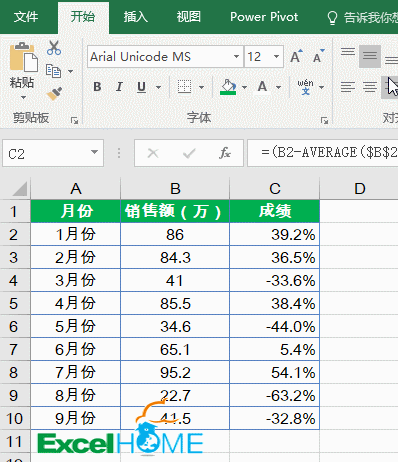Open the underline style dropdown arrow

click(x=158, y=87)
